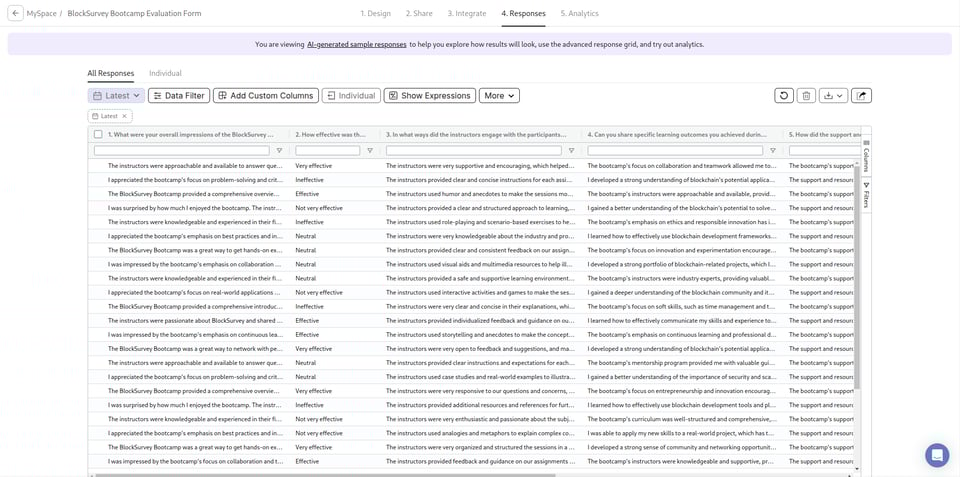This screenshot has width=960, height=477.
Task: Click the Data Filter button
Action: pos(179,96)
